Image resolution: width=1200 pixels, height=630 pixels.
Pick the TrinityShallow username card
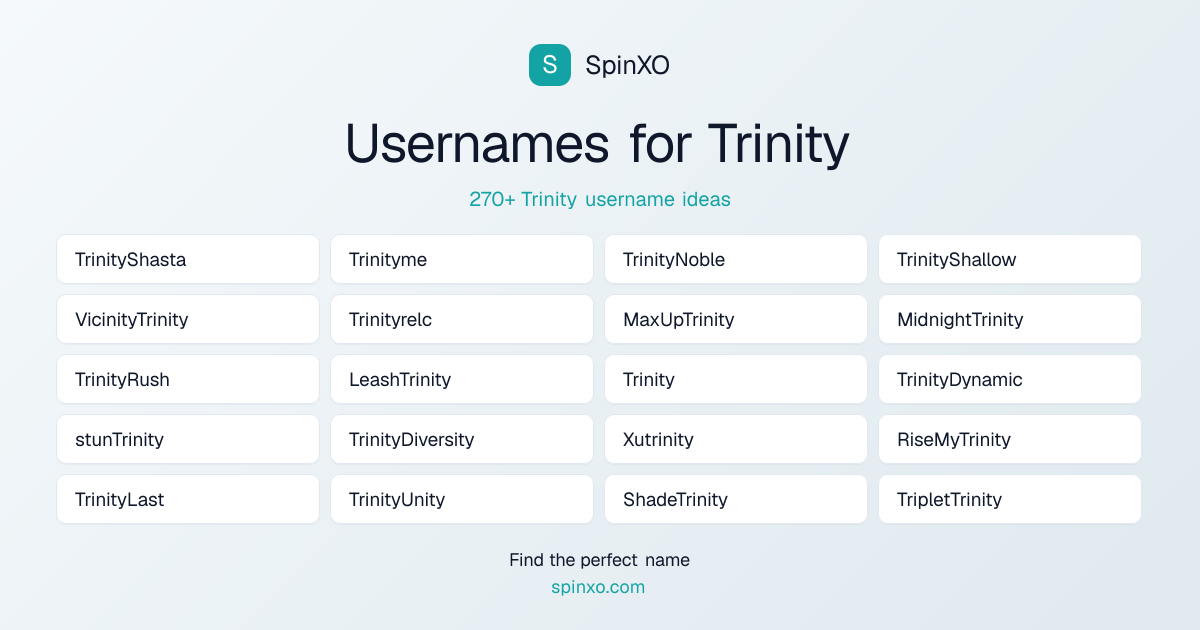coord(1010,259)
